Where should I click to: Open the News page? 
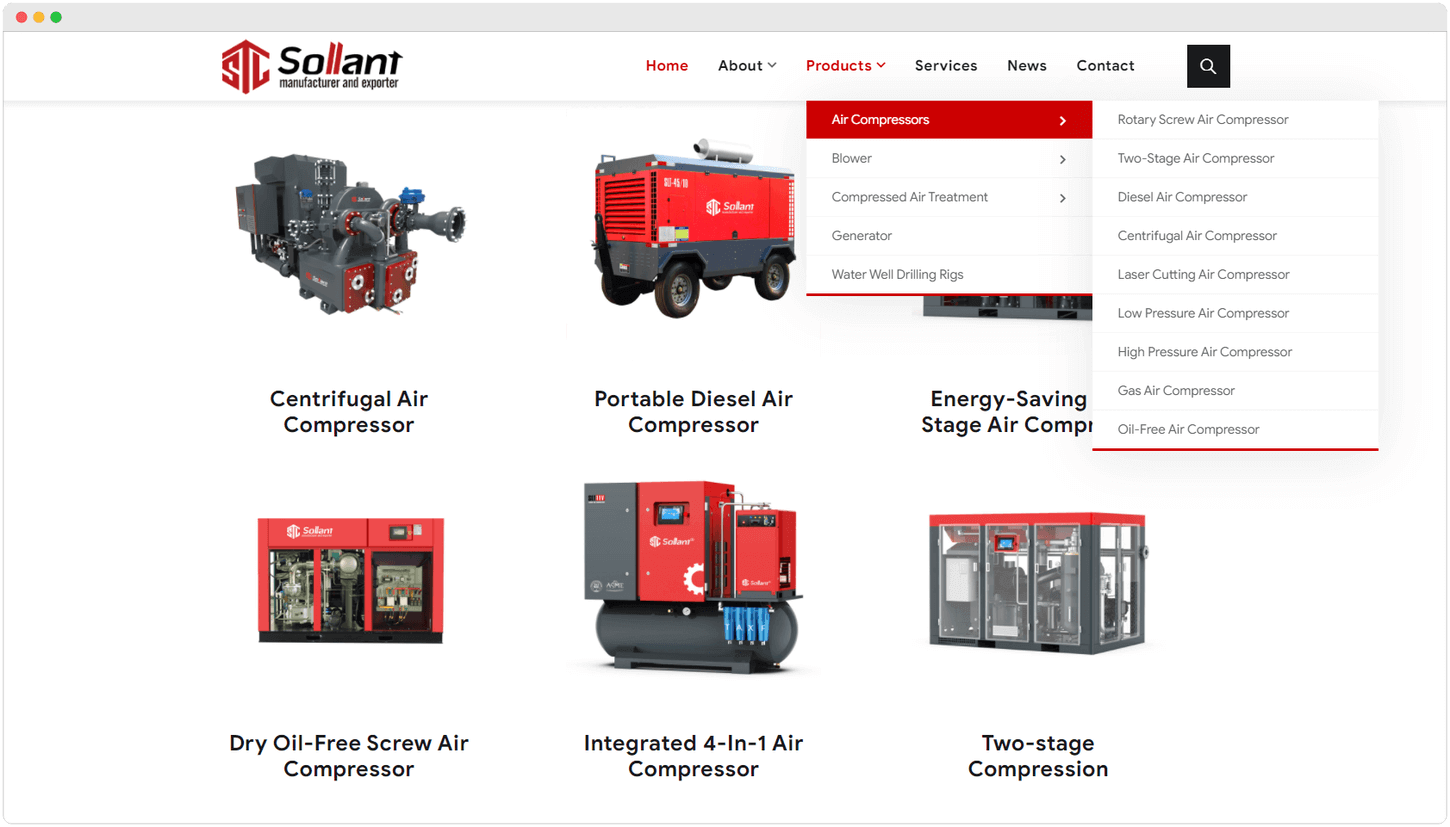[x=1027, y=66]
